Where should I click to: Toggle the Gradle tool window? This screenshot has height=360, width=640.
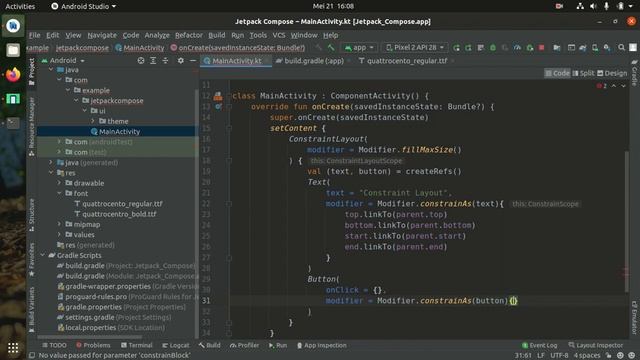634,72
